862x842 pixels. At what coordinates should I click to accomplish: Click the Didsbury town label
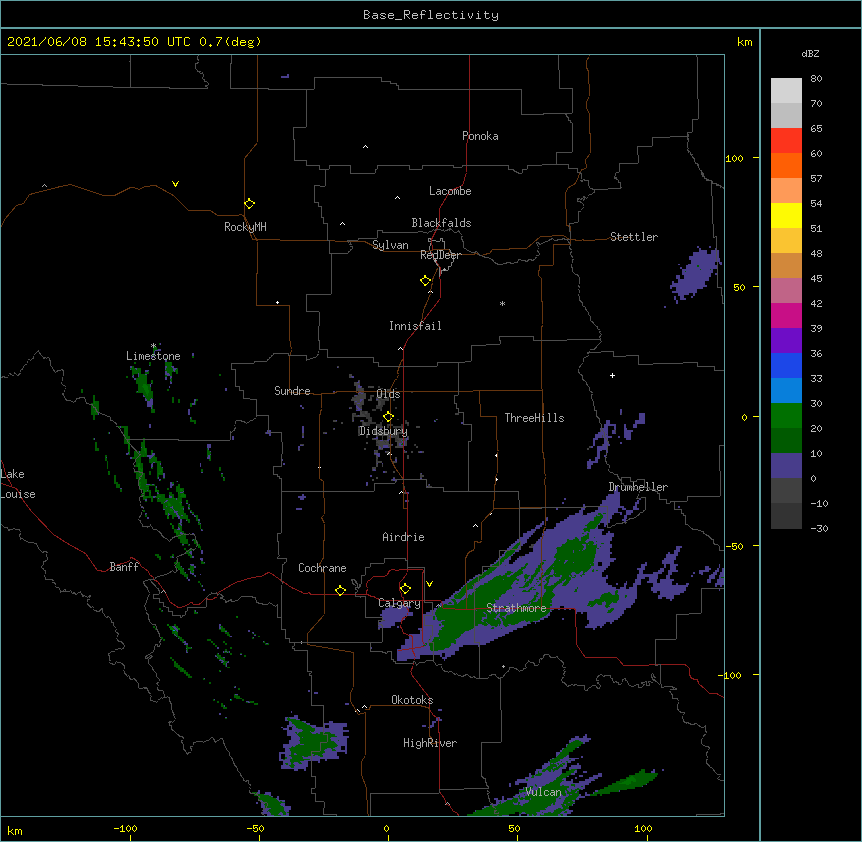pos(383,431)
